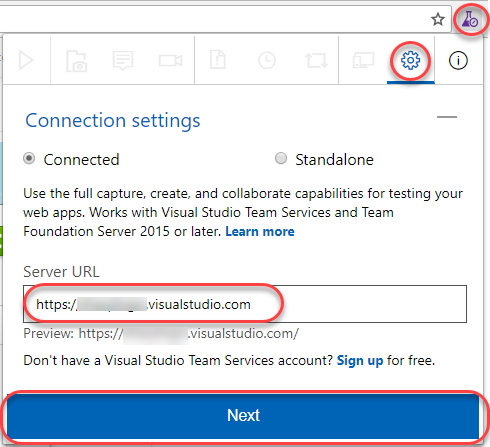Open the devices monitor icon
This screenshot has height=447, width=490.
click(x=363, y=60)
